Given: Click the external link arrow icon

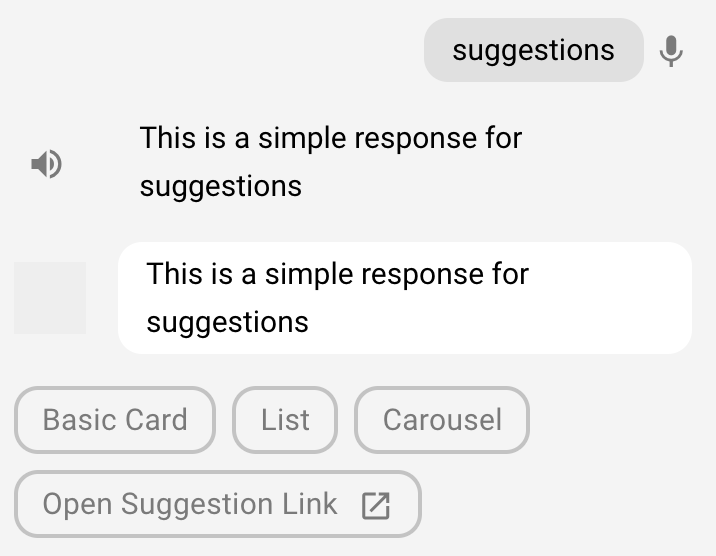Looking at the screenshot, I should click(376, 505).
